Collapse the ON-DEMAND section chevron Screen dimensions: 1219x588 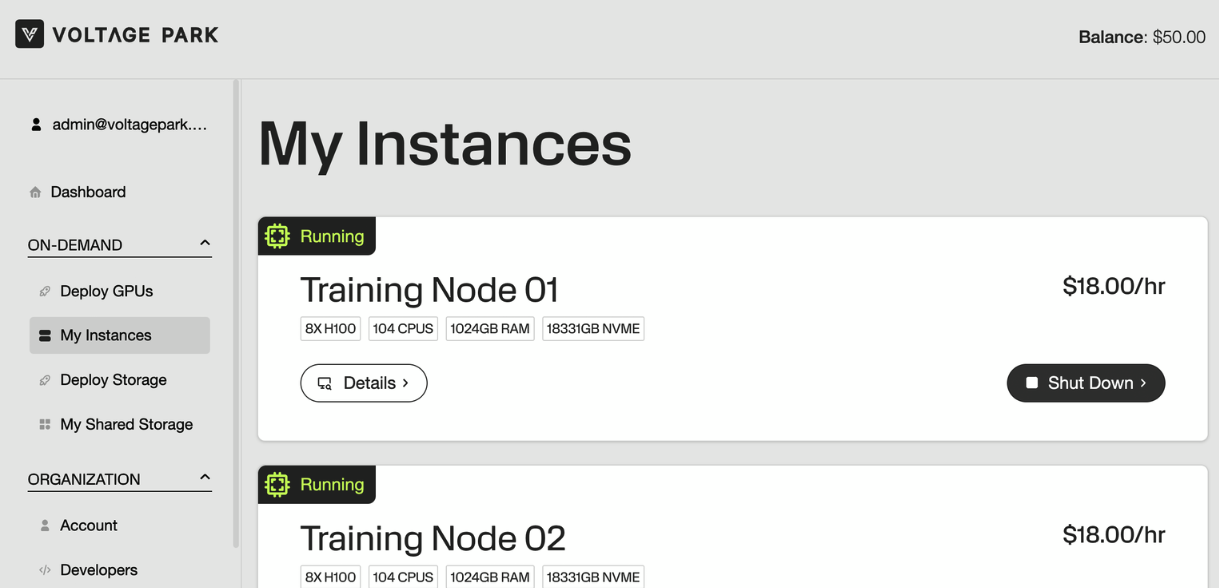coord(205,243)
